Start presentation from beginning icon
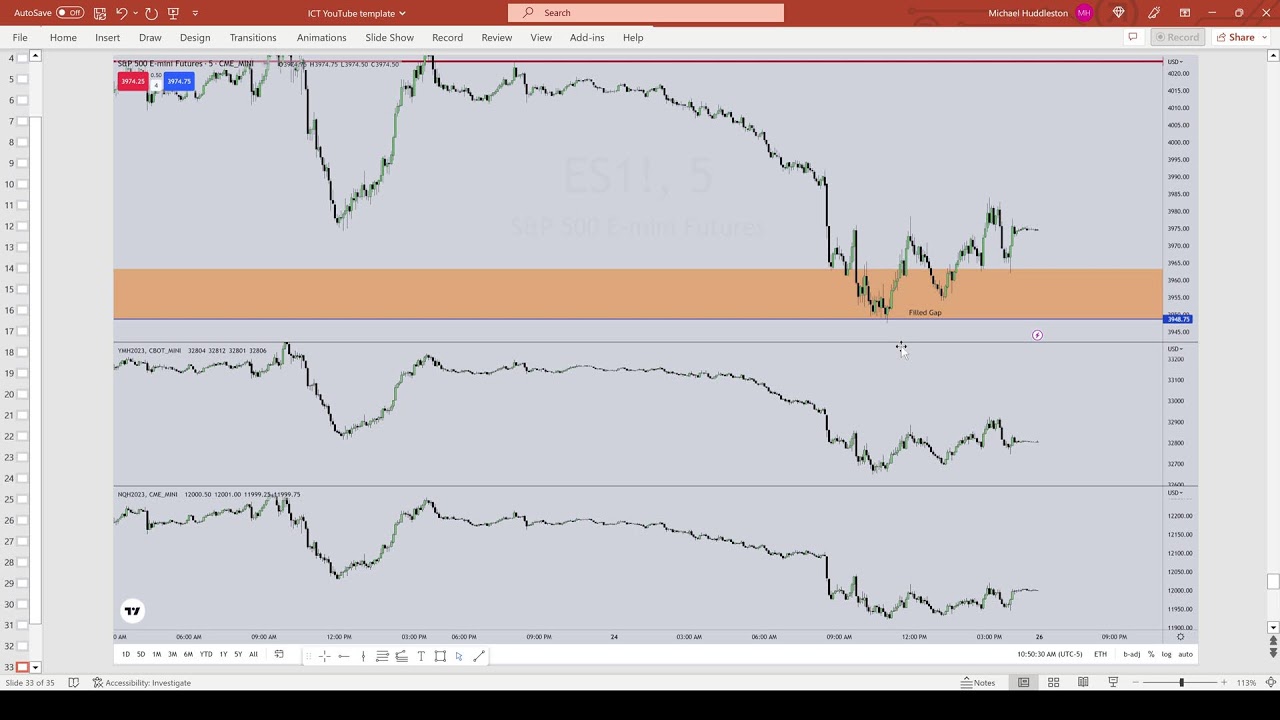This screenshot has width=1280, height=720. tap(174, 13)
